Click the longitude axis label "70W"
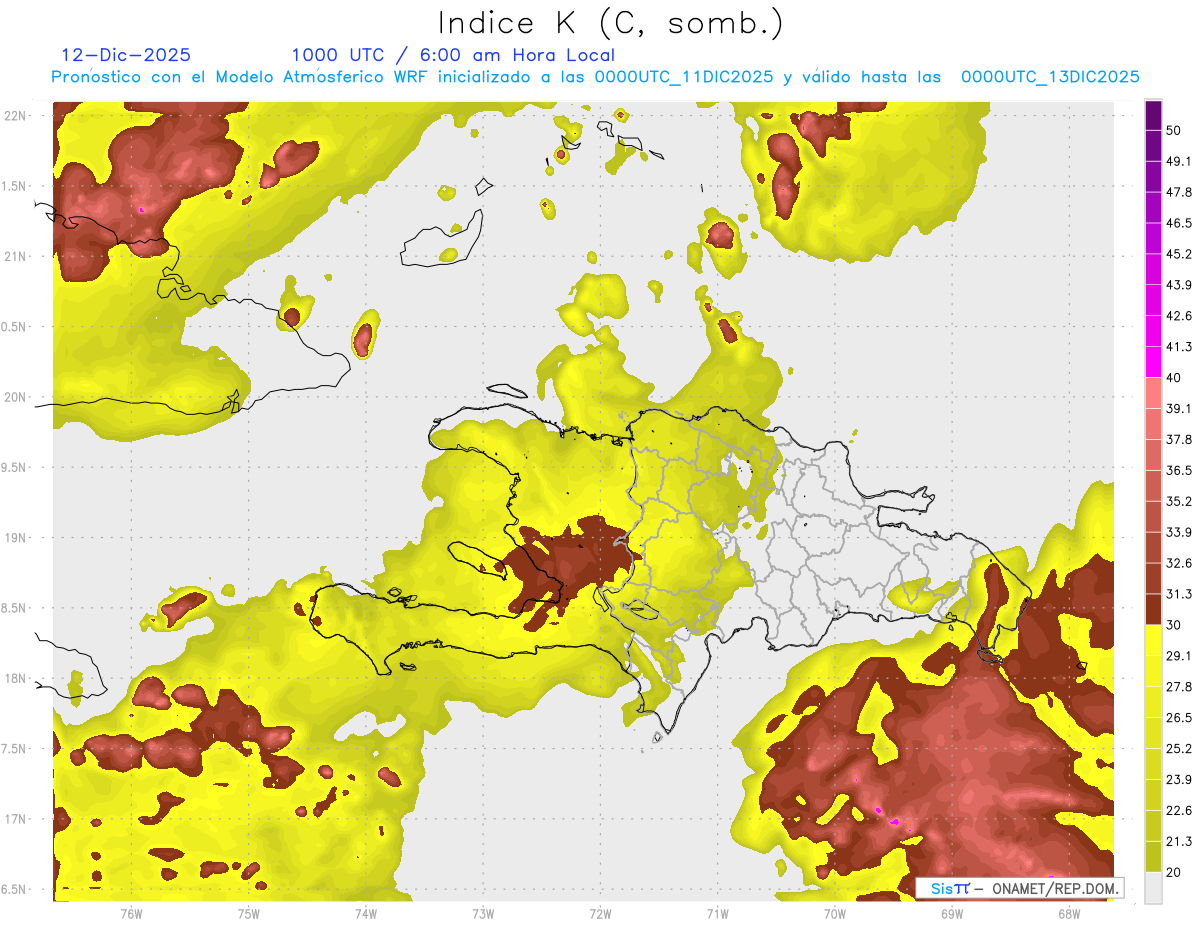This screenshot has width=1200, height=927. [x=835, y=913]
